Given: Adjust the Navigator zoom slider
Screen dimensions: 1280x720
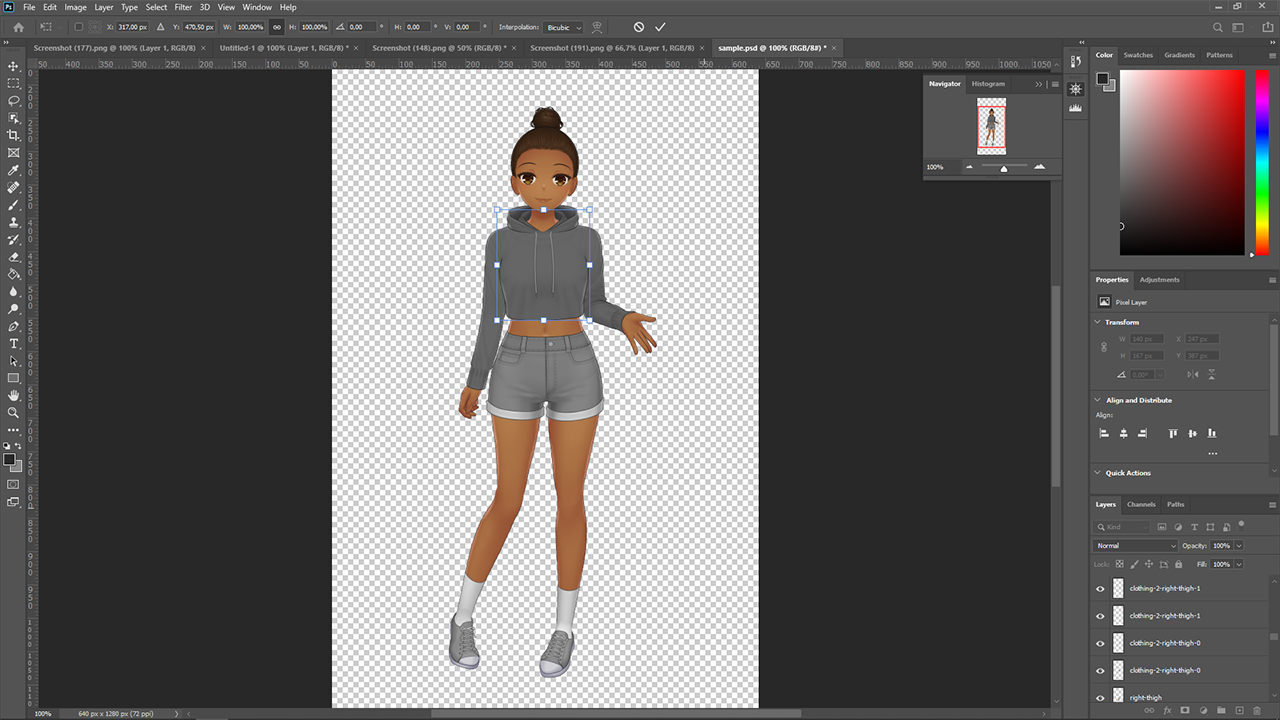Looking at the screenshot, I should [1004, 168].
